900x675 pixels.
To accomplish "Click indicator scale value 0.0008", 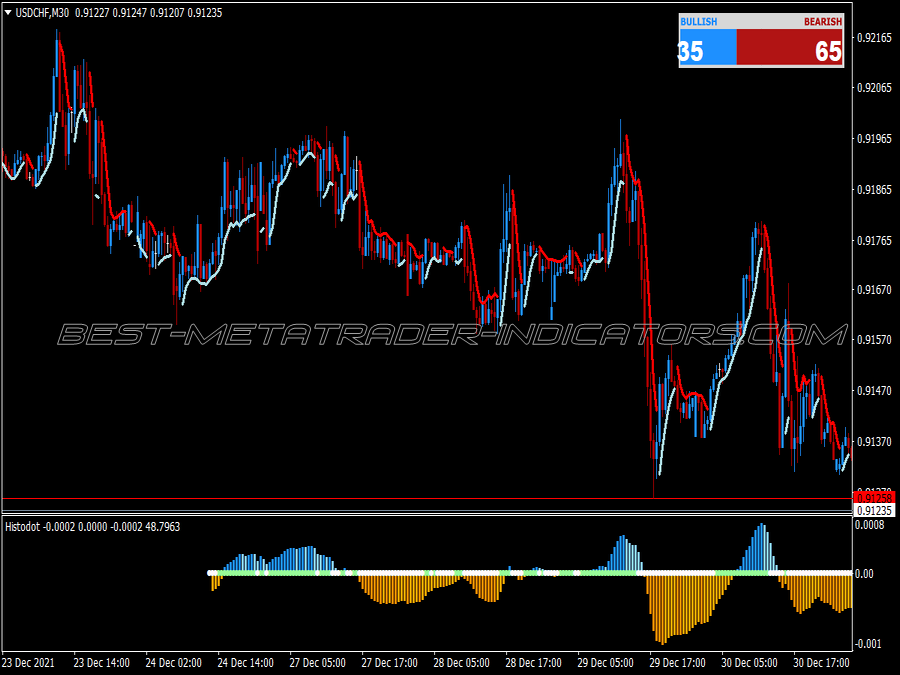I will coord(870,525).
